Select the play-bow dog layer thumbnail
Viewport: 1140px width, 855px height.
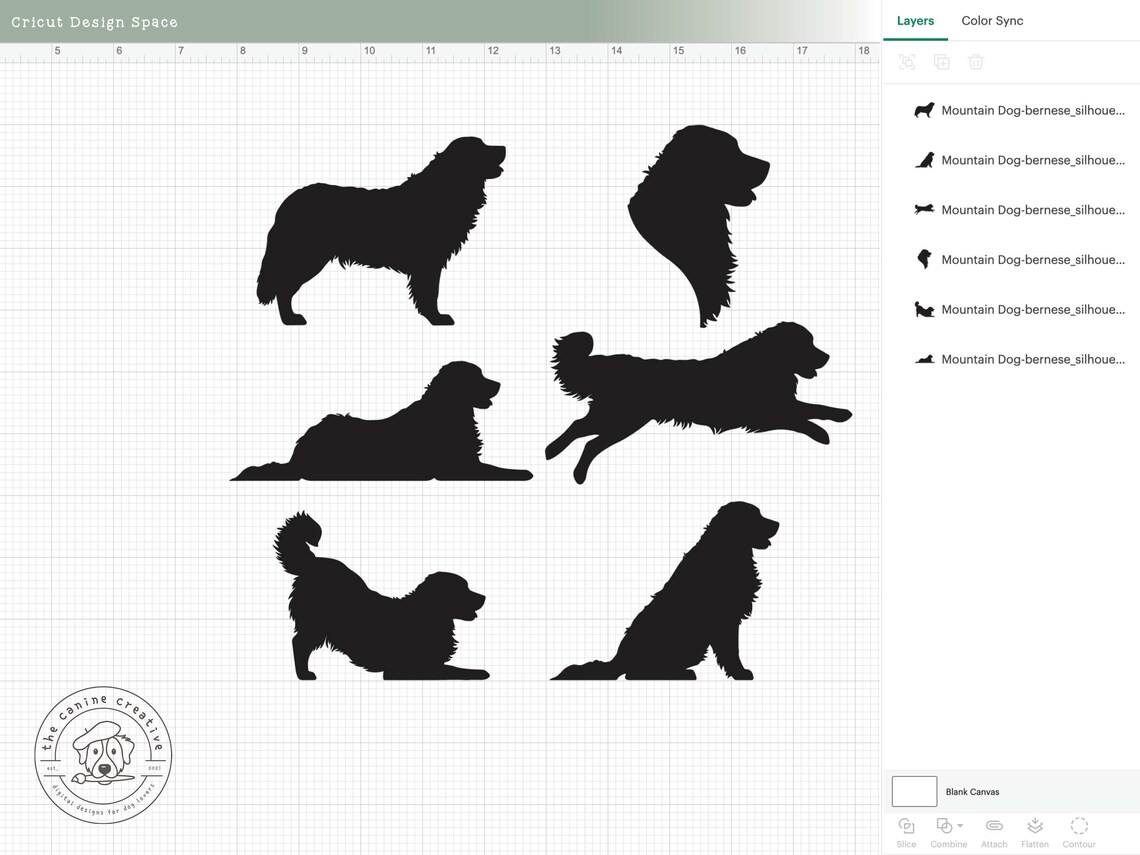(x=924, y=309)
